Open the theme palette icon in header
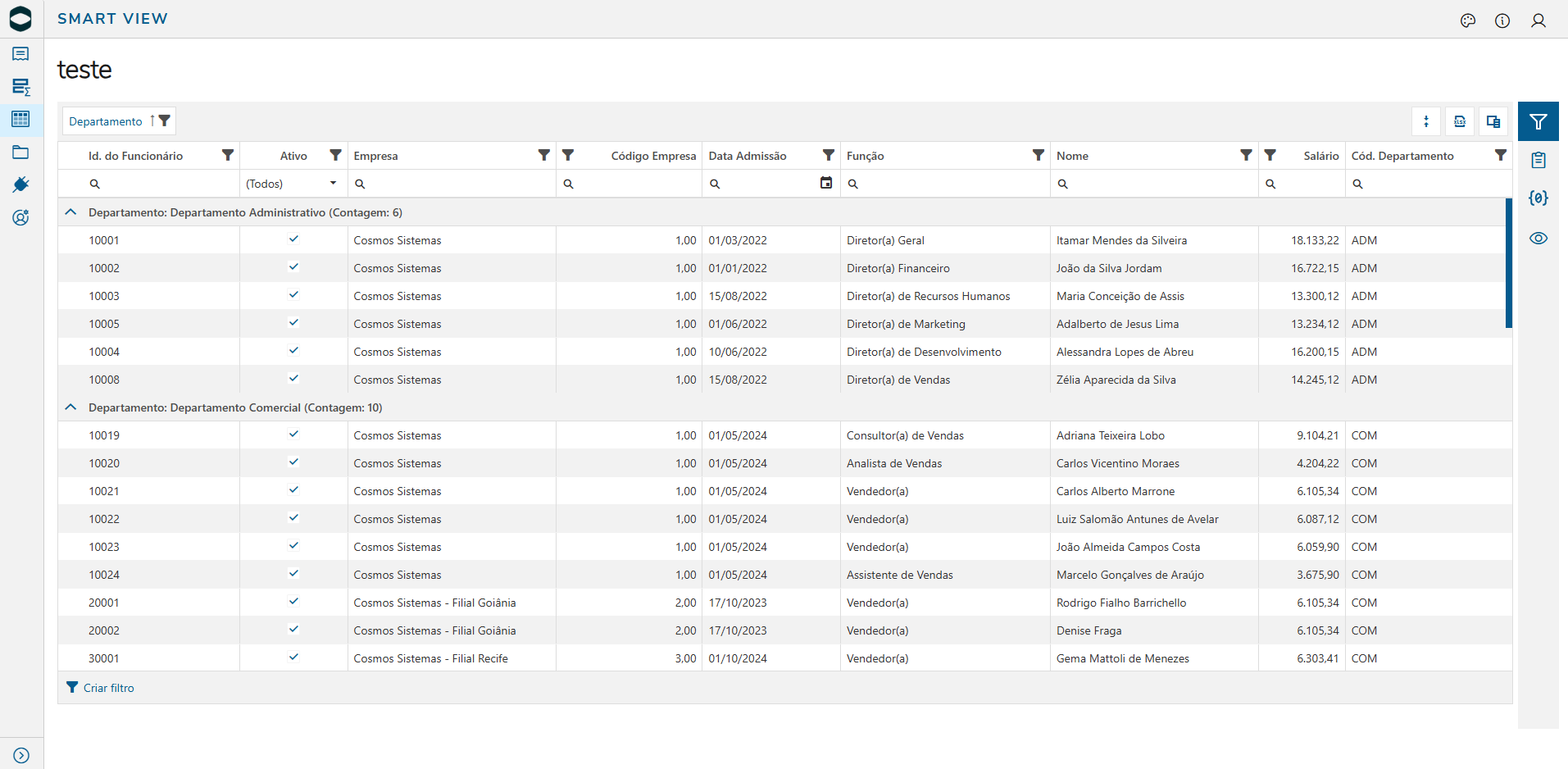Image resolution: width=1568 pixels, height=769 pixels. (1467, 20)
